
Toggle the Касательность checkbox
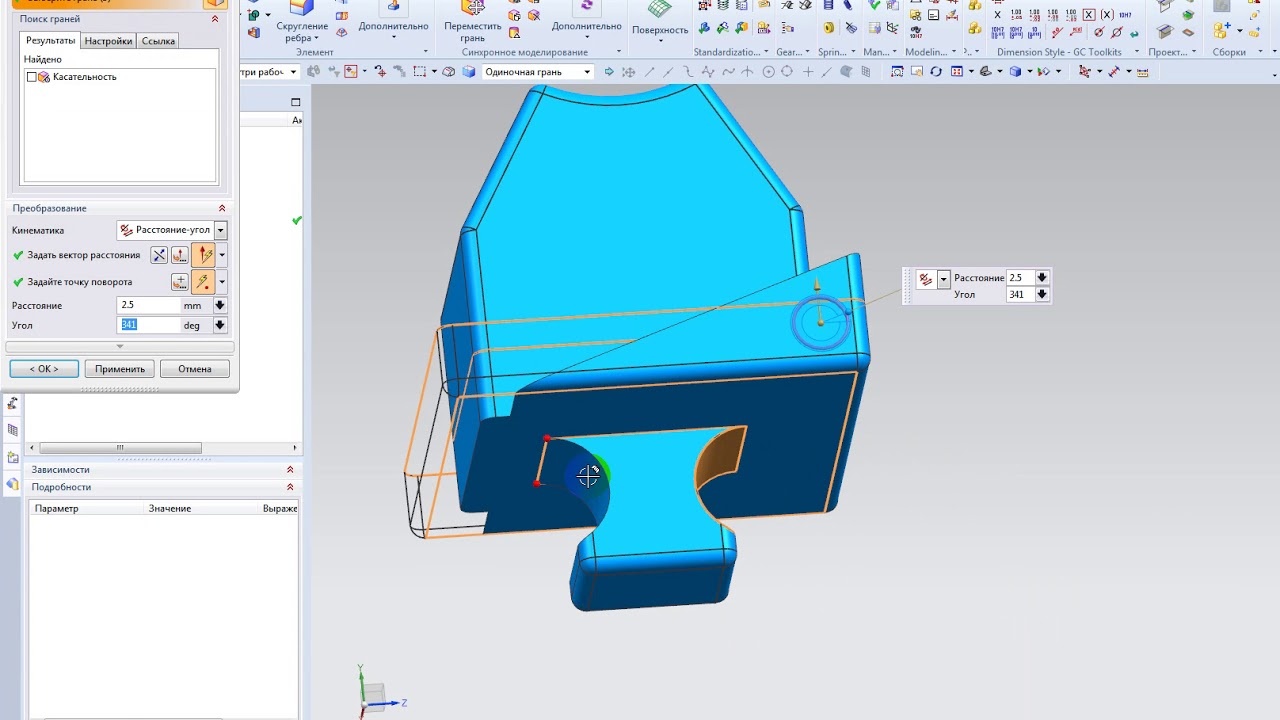pyautogui.click(x=32, y=77)
